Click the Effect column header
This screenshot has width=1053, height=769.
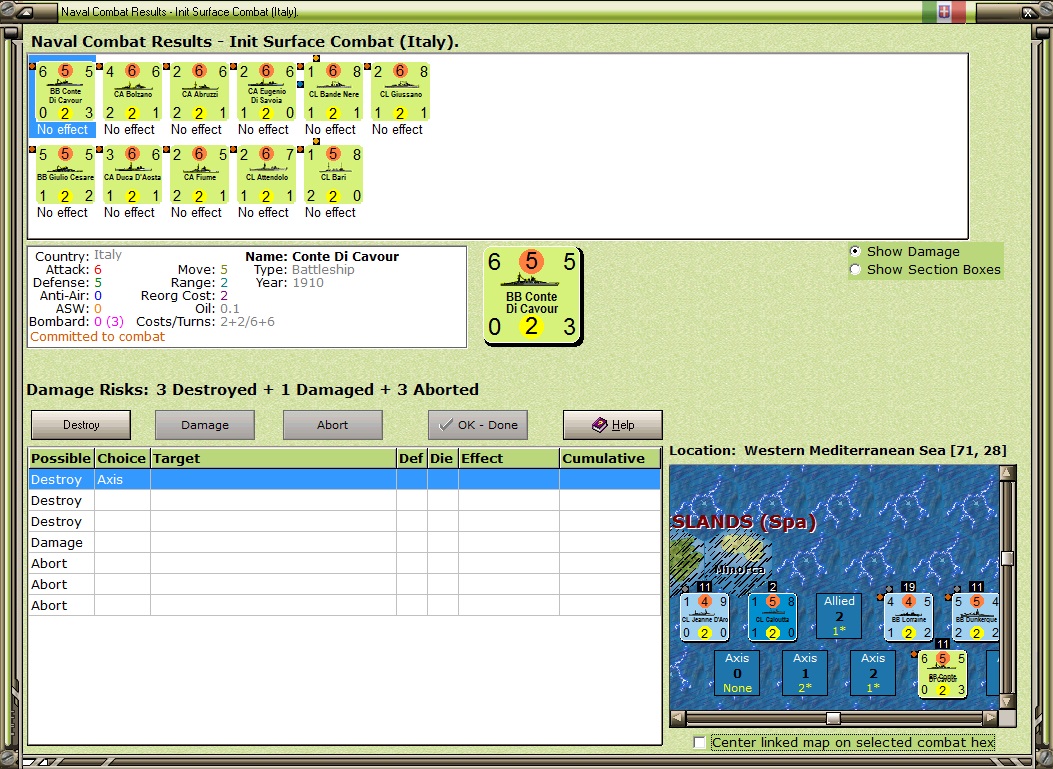click(x=508, y=458)
